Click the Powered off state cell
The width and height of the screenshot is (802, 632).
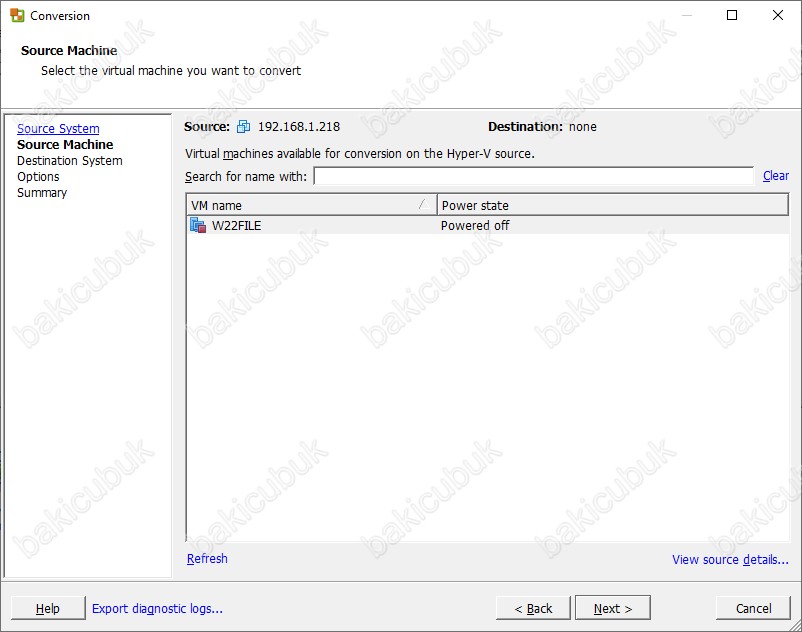coord(475,225)
